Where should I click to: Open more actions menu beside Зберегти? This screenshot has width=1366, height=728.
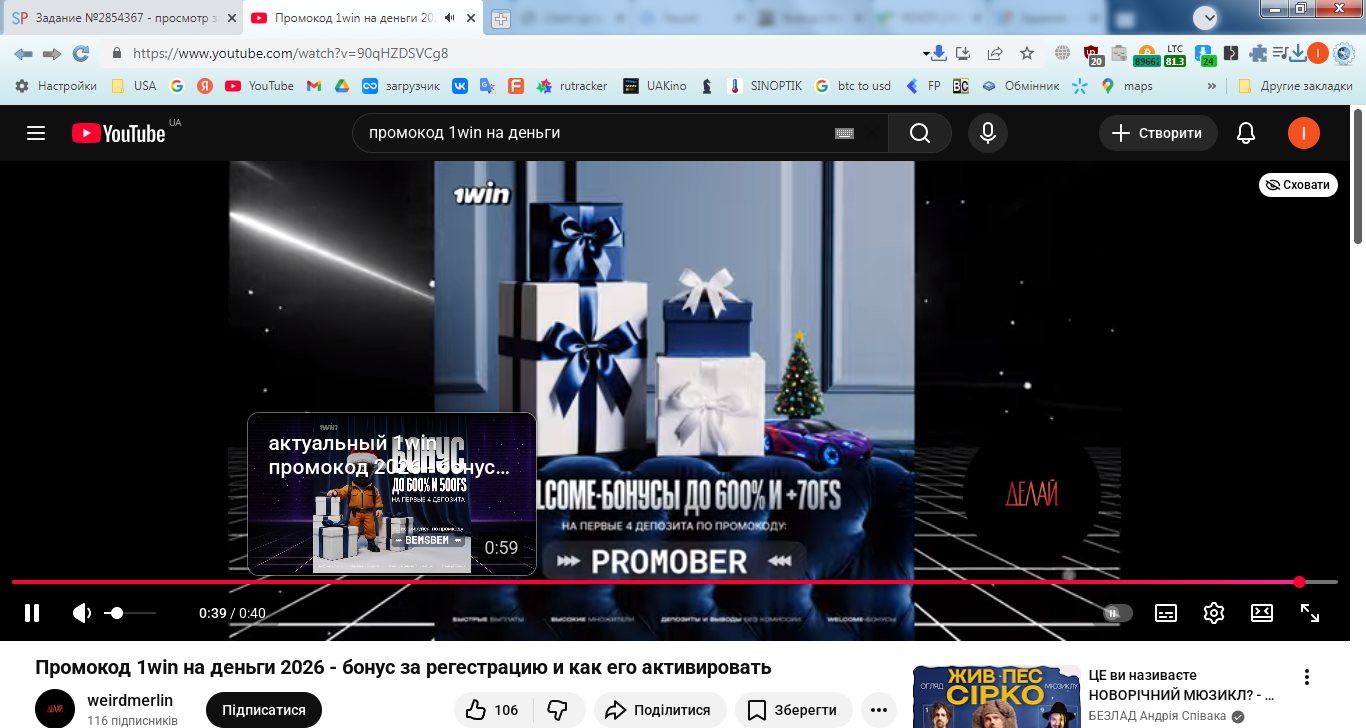879,710
